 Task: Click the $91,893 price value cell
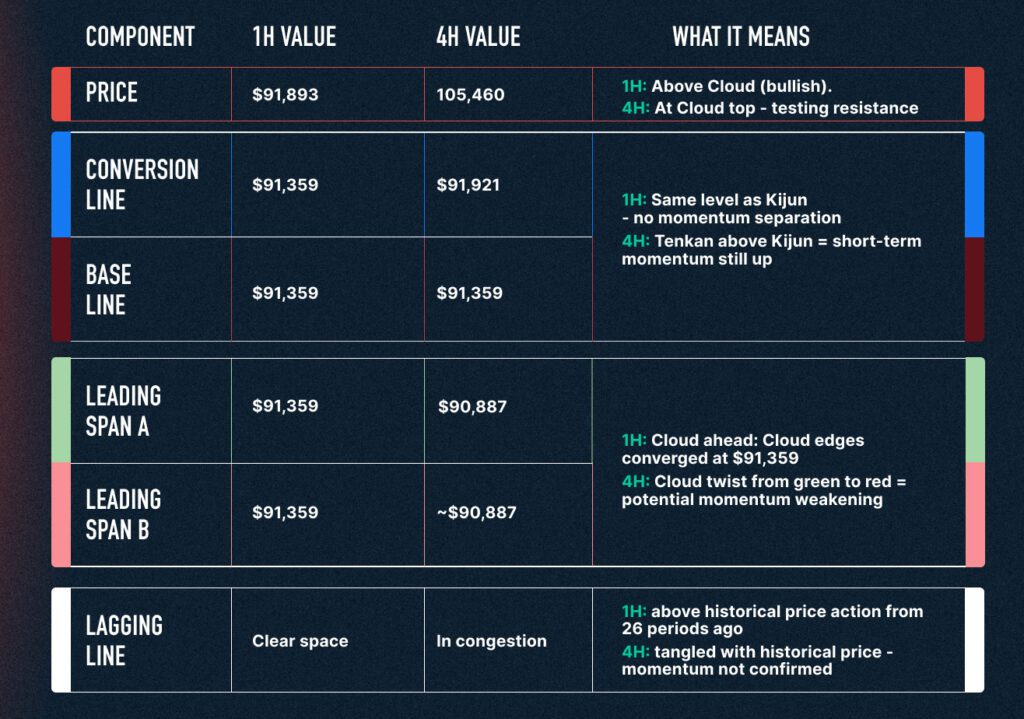(x=285, y=95)
